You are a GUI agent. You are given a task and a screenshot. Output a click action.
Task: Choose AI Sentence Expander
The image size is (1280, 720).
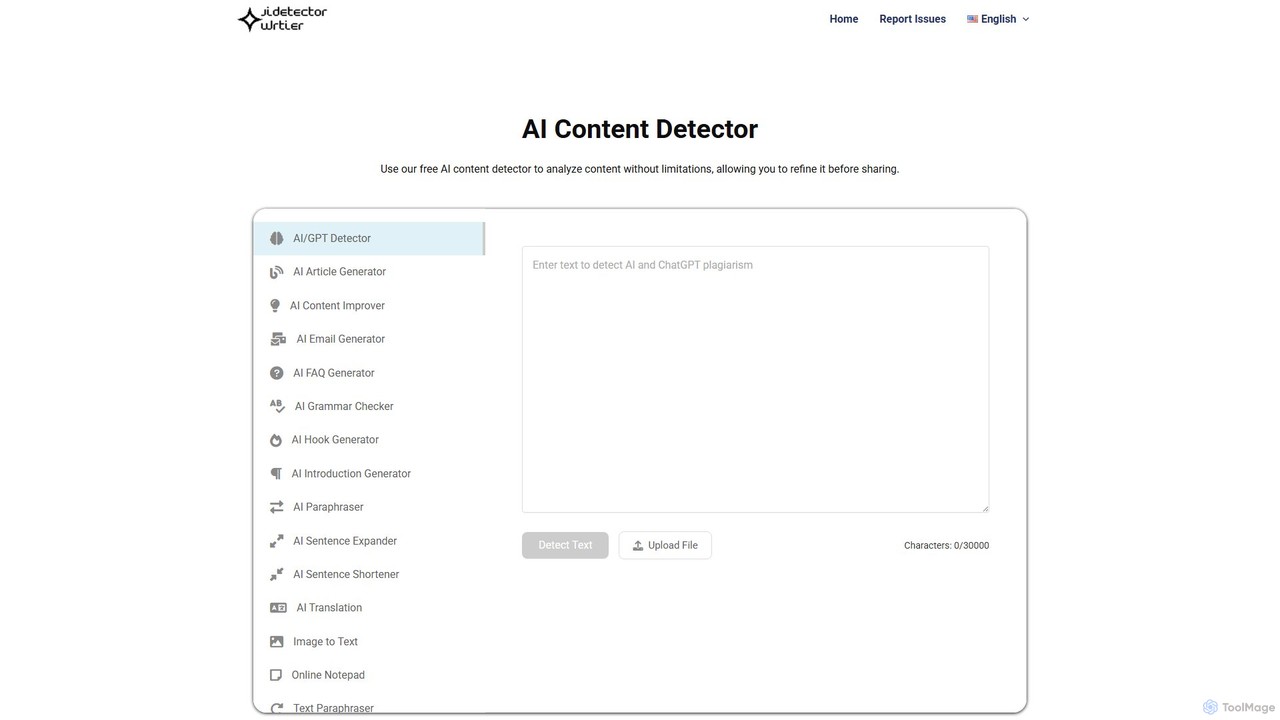coord(369,541)
